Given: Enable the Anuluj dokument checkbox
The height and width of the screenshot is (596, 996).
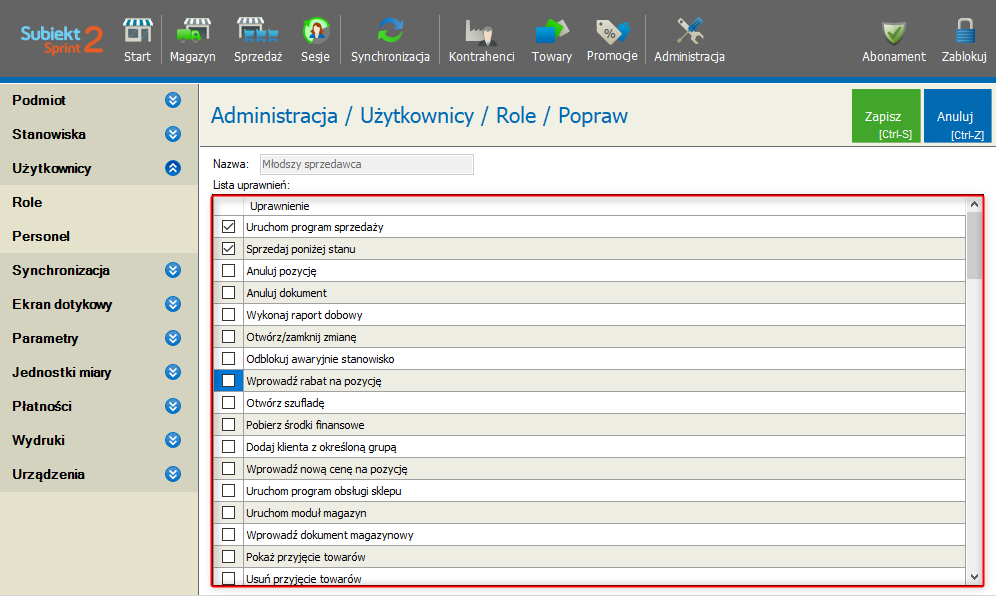Looking at the screenshot, I should pos(228,293).
